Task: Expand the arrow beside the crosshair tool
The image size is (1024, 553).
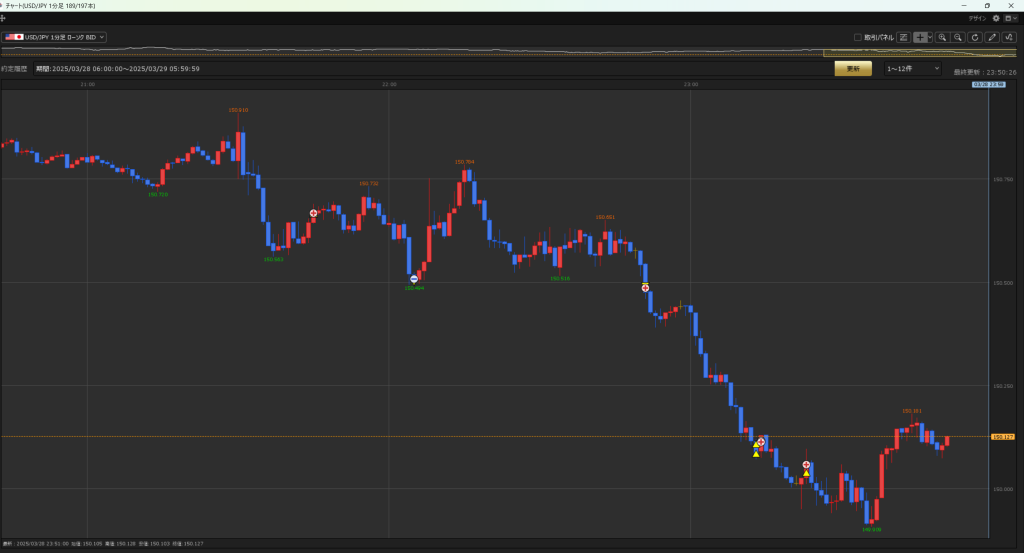Action: click(x=930, y=37)
